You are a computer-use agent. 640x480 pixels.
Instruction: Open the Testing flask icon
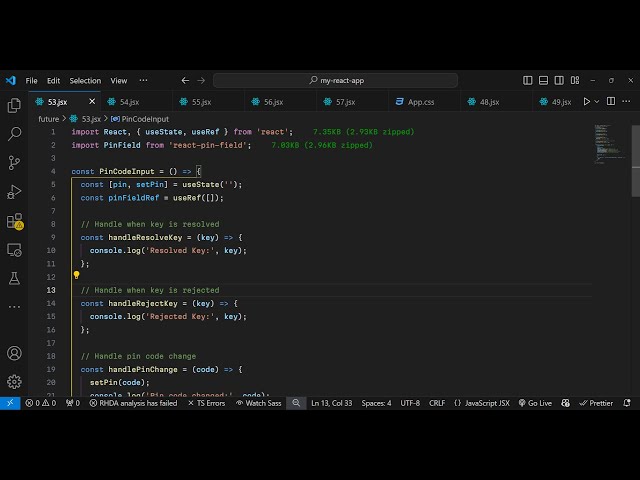(x=14, y=279)
